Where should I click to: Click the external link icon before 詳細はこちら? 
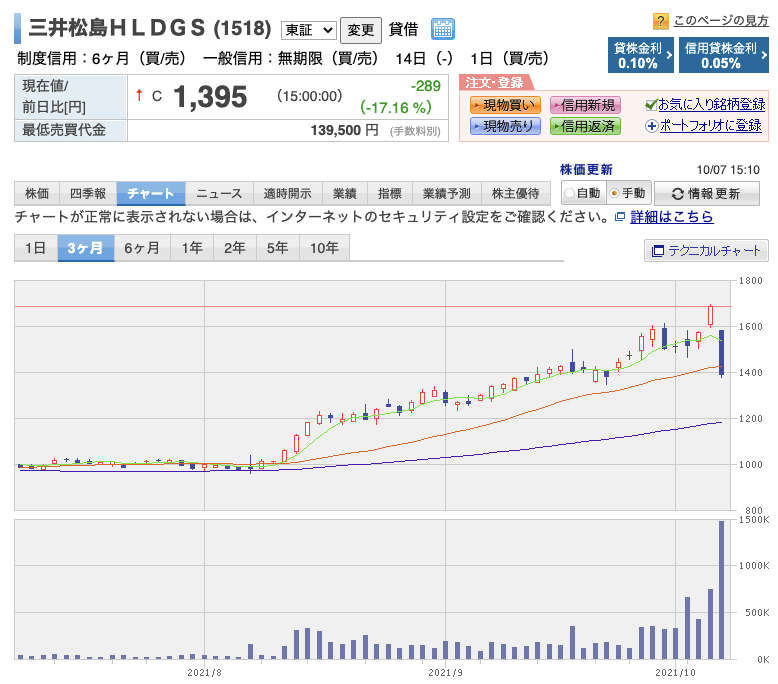[x=620, y=217]
